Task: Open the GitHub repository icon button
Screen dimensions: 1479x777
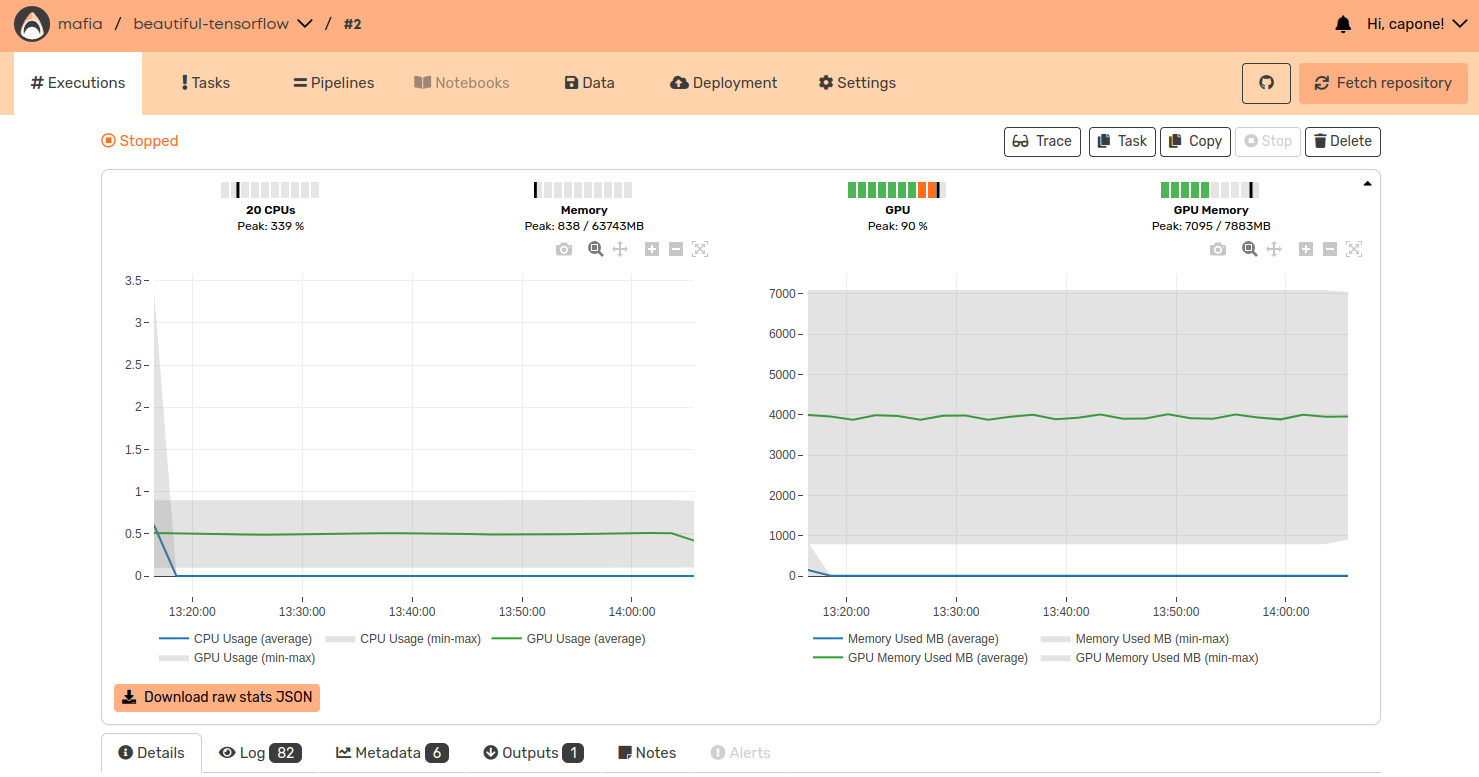Action: click(1266, 83)
